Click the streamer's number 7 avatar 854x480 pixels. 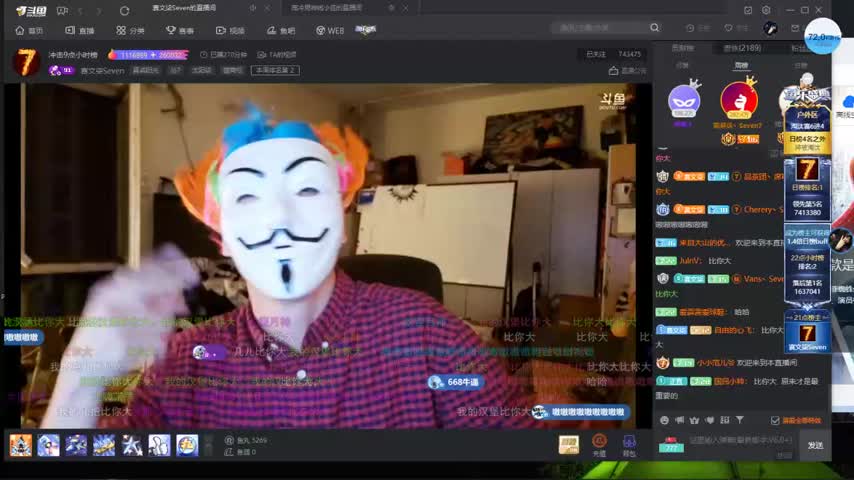[25, 62]
